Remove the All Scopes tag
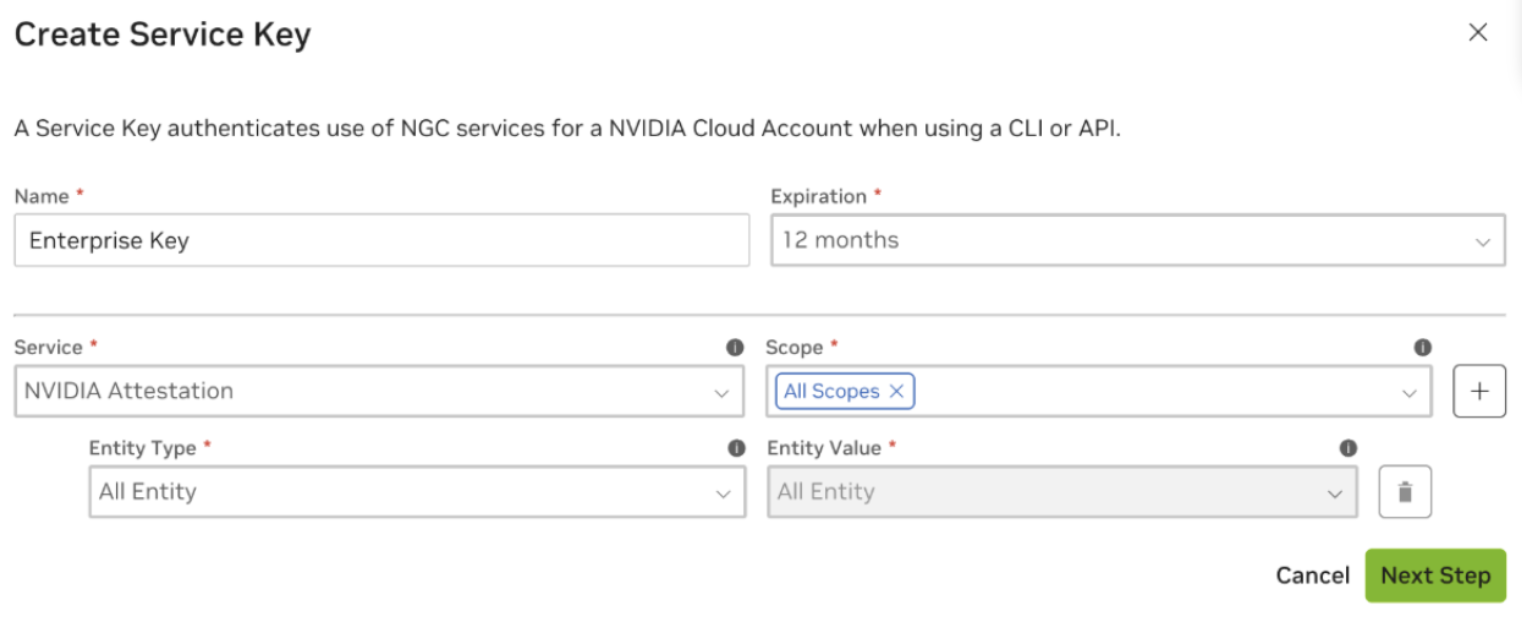 (x=896, y=392)
